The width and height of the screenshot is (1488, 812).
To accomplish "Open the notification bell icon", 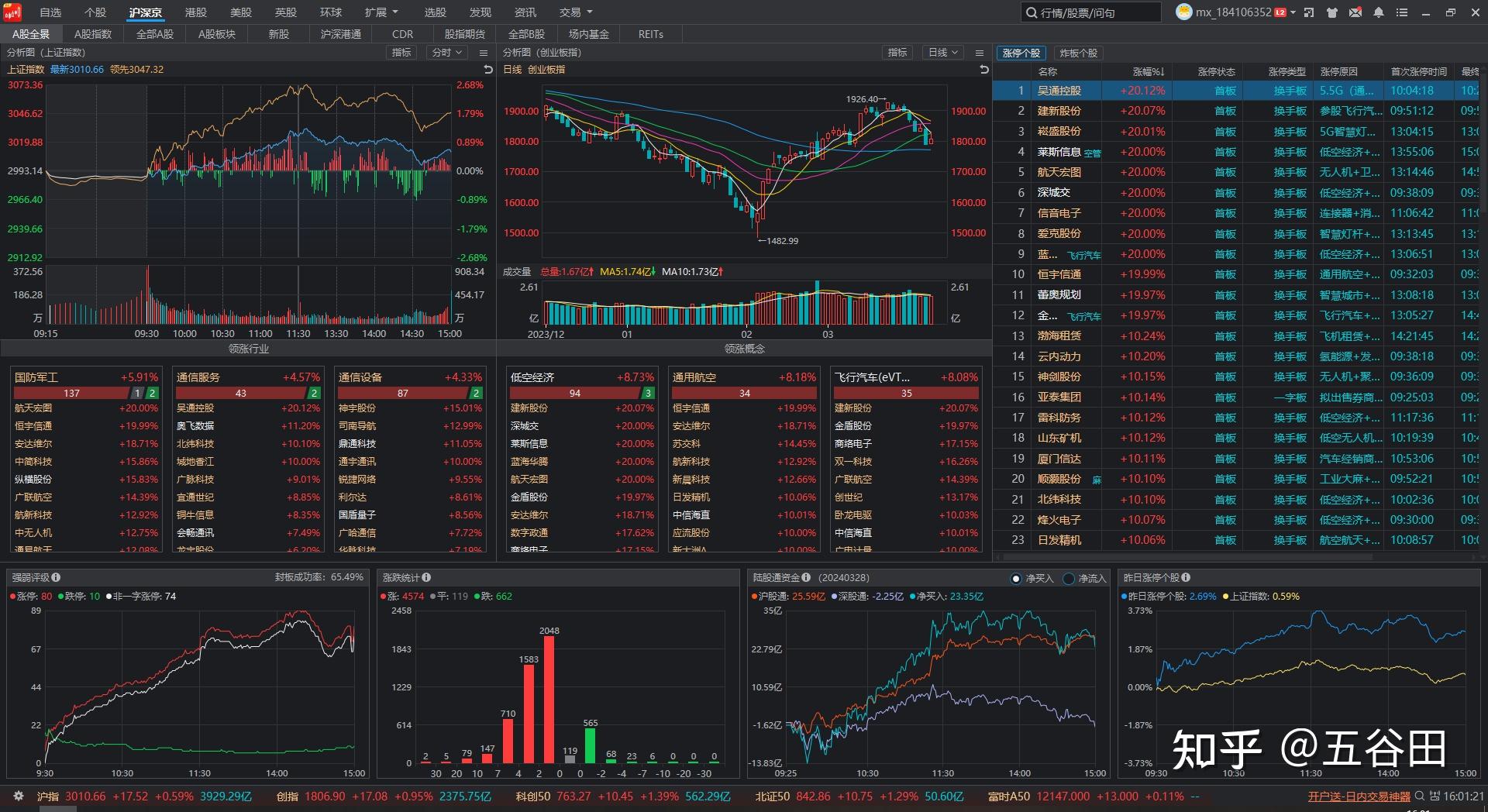I will (x=1379, y=13).
